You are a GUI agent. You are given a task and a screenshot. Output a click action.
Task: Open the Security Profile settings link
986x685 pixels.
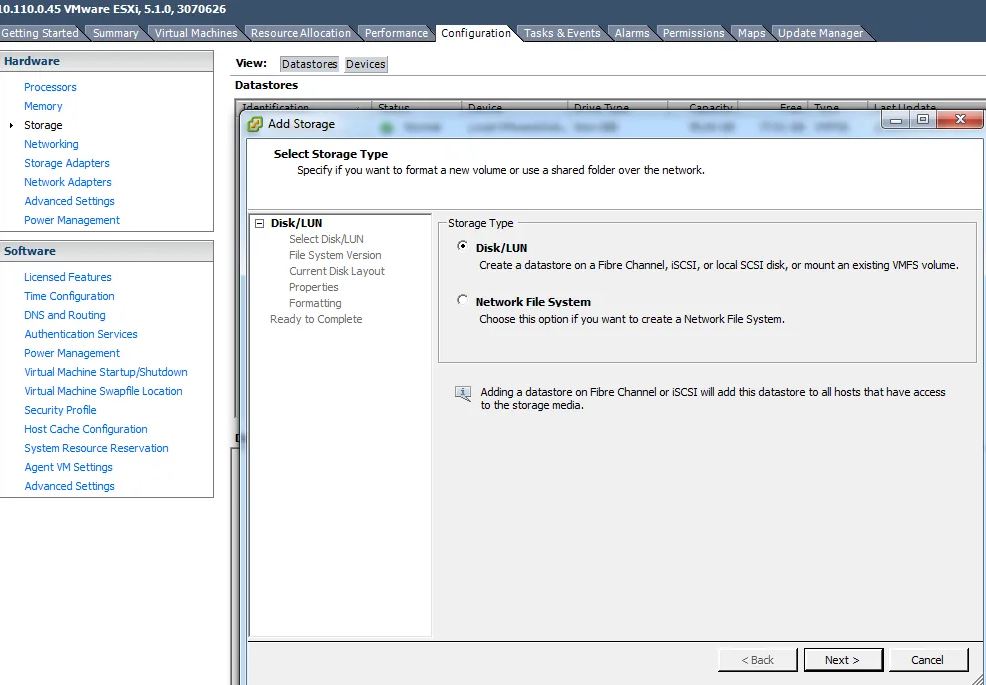click(60, 410)
